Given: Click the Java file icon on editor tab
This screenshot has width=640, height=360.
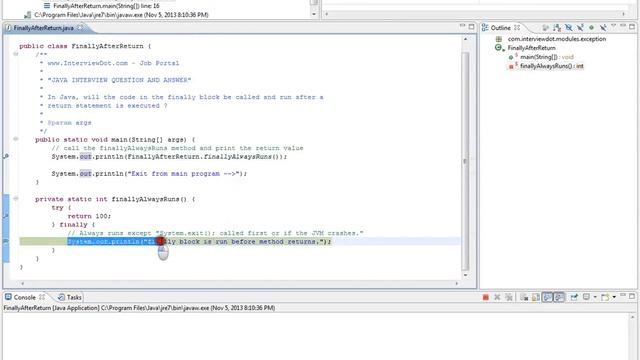Looking at the screenshot, I should pyautogui.click(x=8, y=28).
